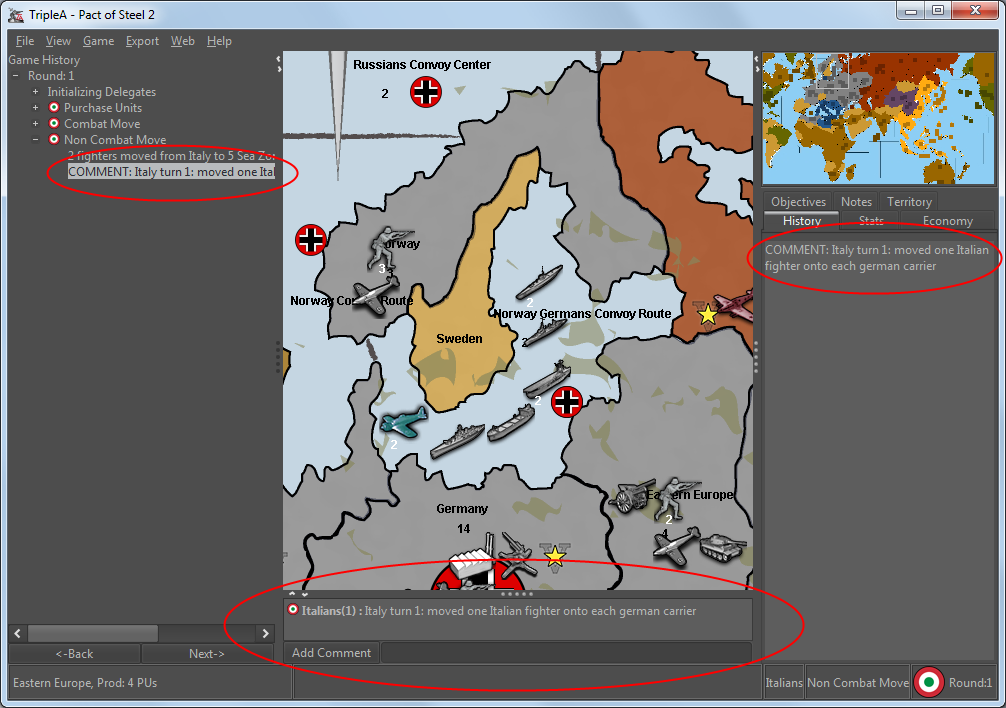Click the yellow star capital marker in Germany

[x=554, y=555]
